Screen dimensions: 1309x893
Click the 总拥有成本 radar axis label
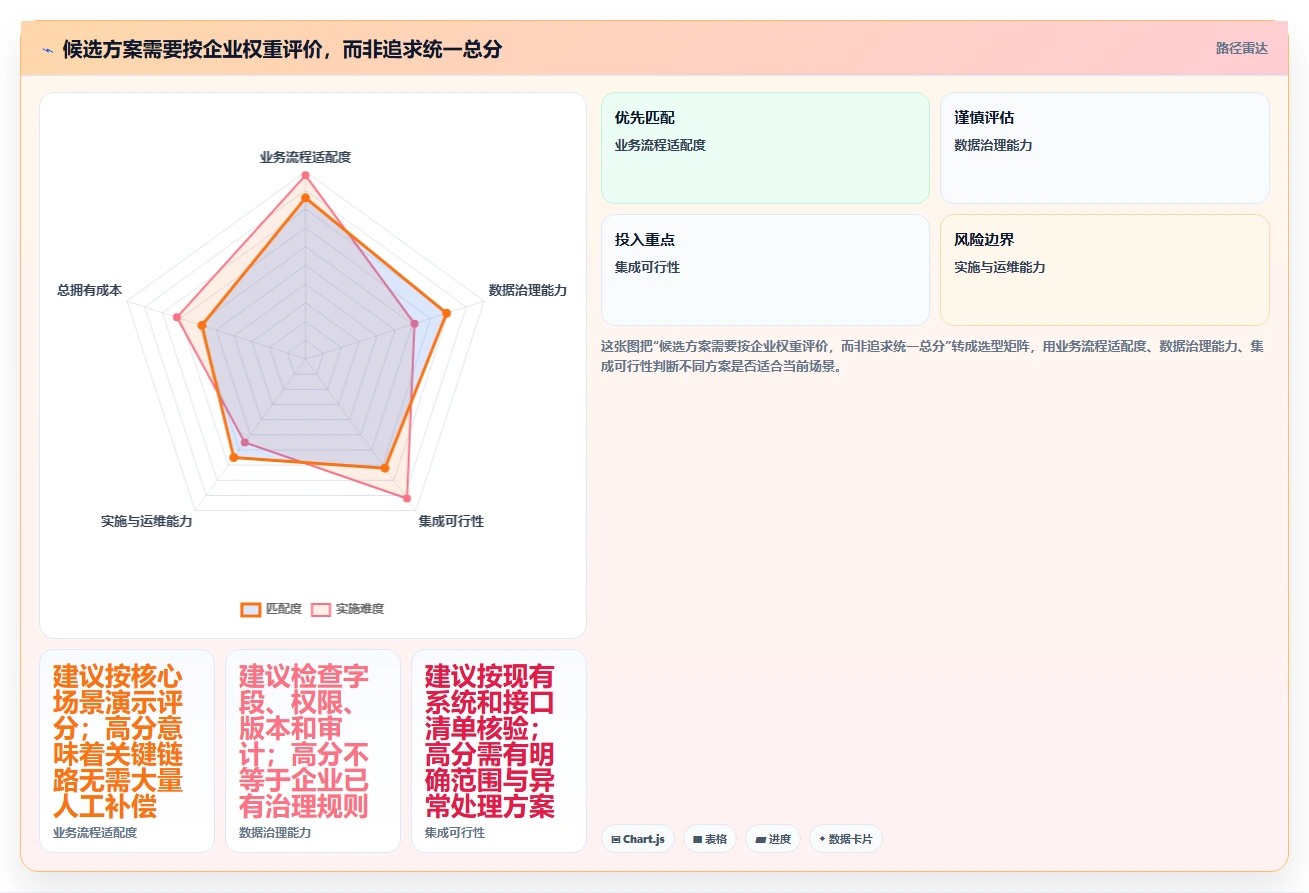pyautogui.click(x=90, y=290)
